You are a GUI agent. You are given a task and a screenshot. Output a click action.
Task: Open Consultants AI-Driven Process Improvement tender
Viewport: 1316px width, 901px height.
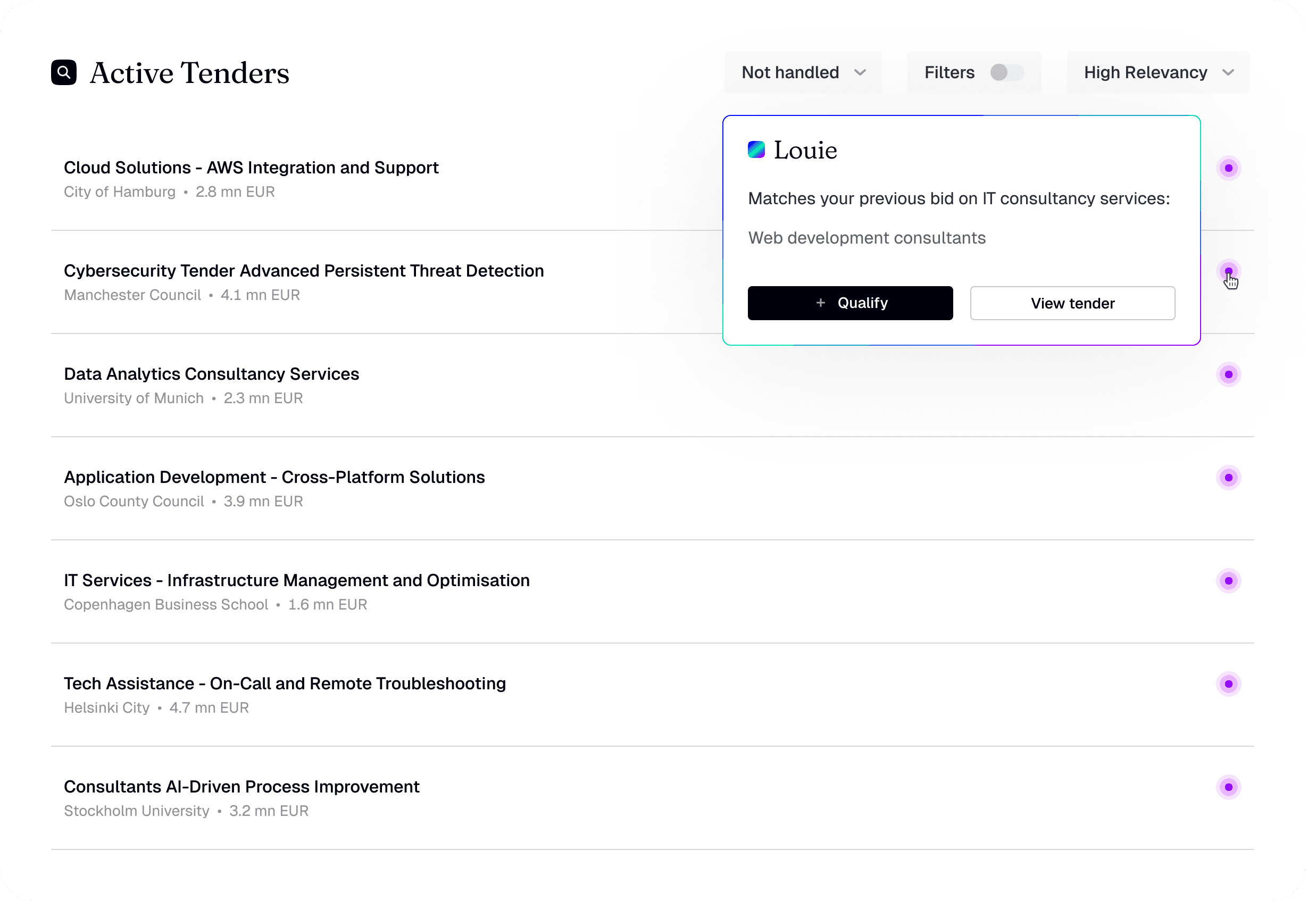tap(241, 787)
